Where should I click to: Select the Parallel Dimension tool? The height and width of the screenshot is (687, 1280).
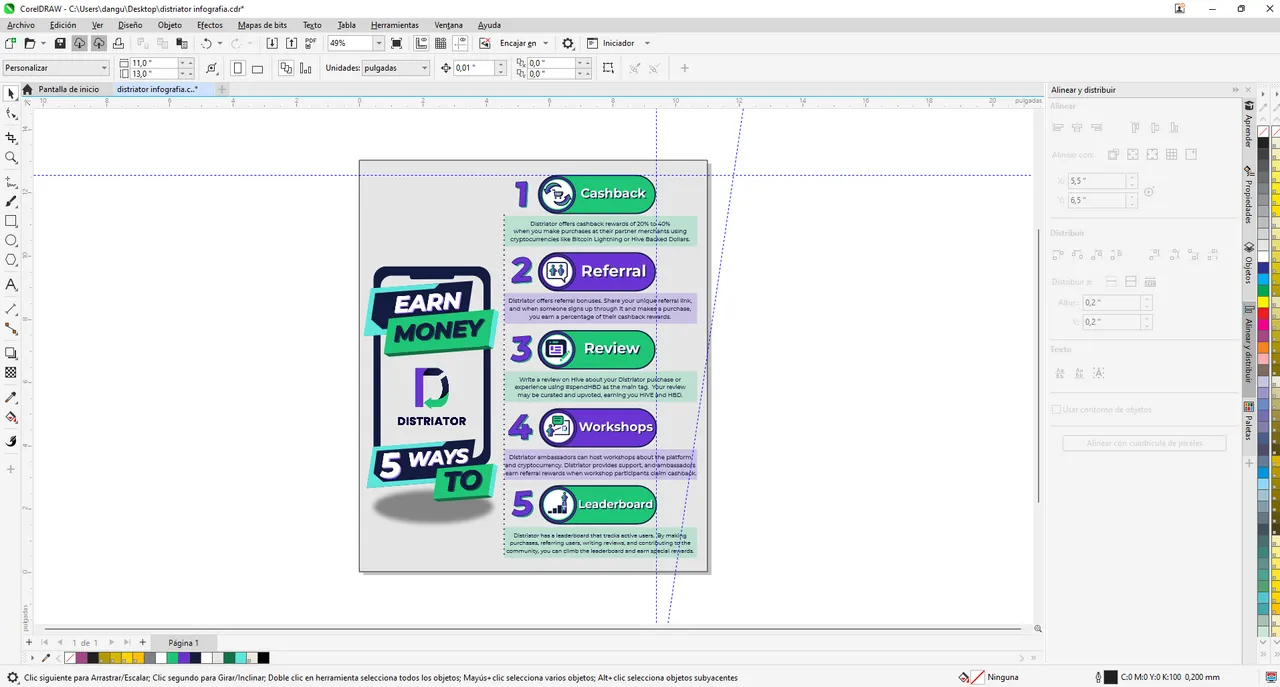pos(11,309)
